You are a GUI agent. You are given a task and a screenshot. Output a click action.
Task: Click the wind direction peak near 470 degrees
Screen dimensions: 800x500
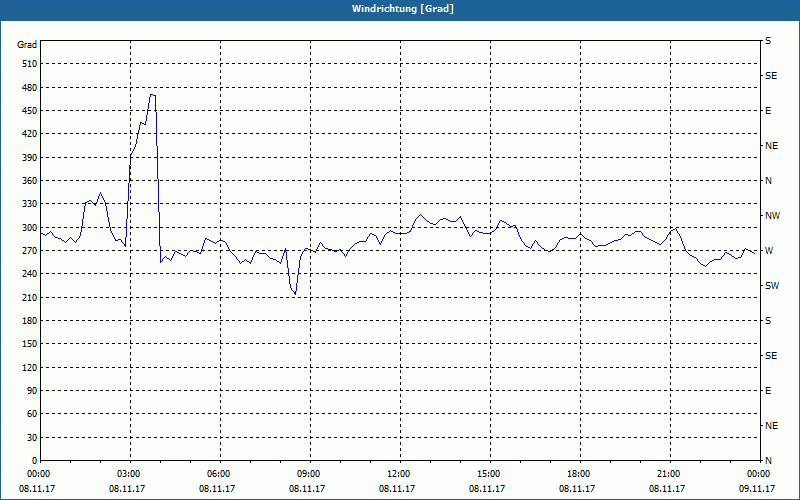[152, 95]
